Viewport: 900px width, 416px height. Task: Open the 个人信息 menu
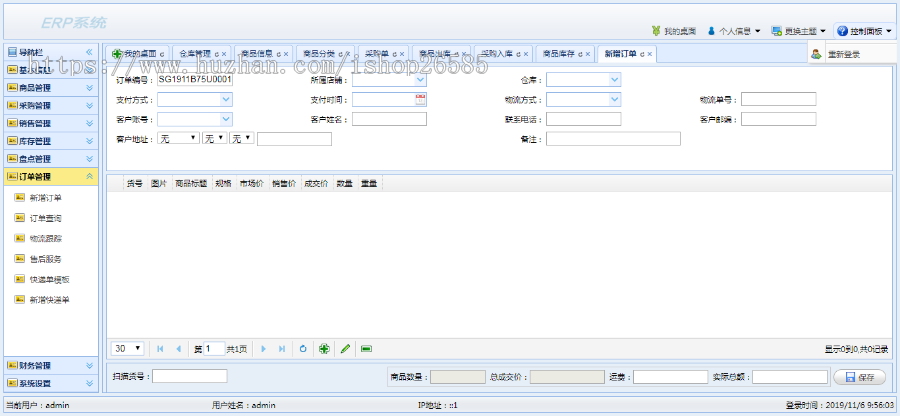pos(734,30)
